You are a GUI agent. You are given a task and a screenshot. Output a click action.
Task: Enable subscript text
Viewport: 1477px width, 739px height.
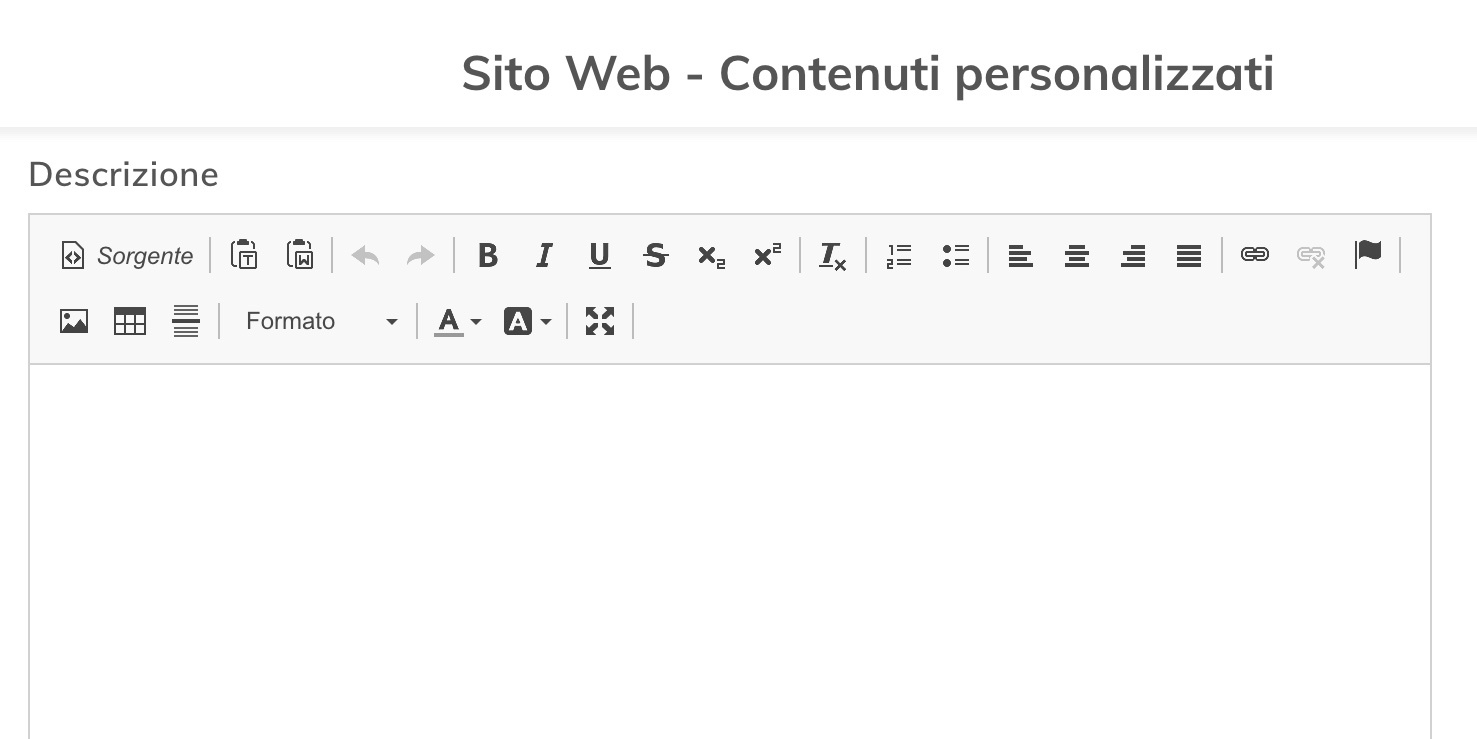pyautogui.click(x=710, y=256)
